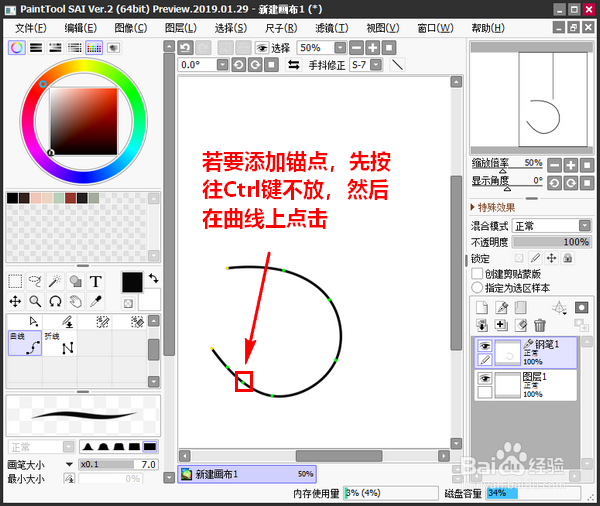600x506 pixels.
Task: Zoom out using navigator minus button
Action: tap(554, 165)
